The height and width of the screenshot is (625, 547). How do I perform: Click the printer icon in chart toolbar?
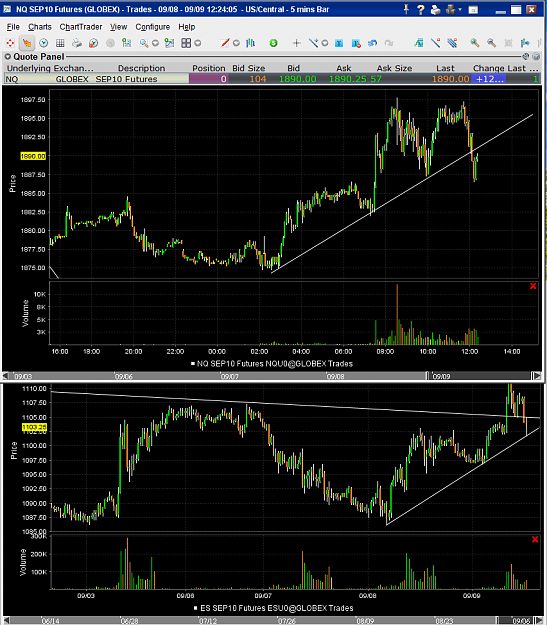pyautogui.click(x=77, y=43)
